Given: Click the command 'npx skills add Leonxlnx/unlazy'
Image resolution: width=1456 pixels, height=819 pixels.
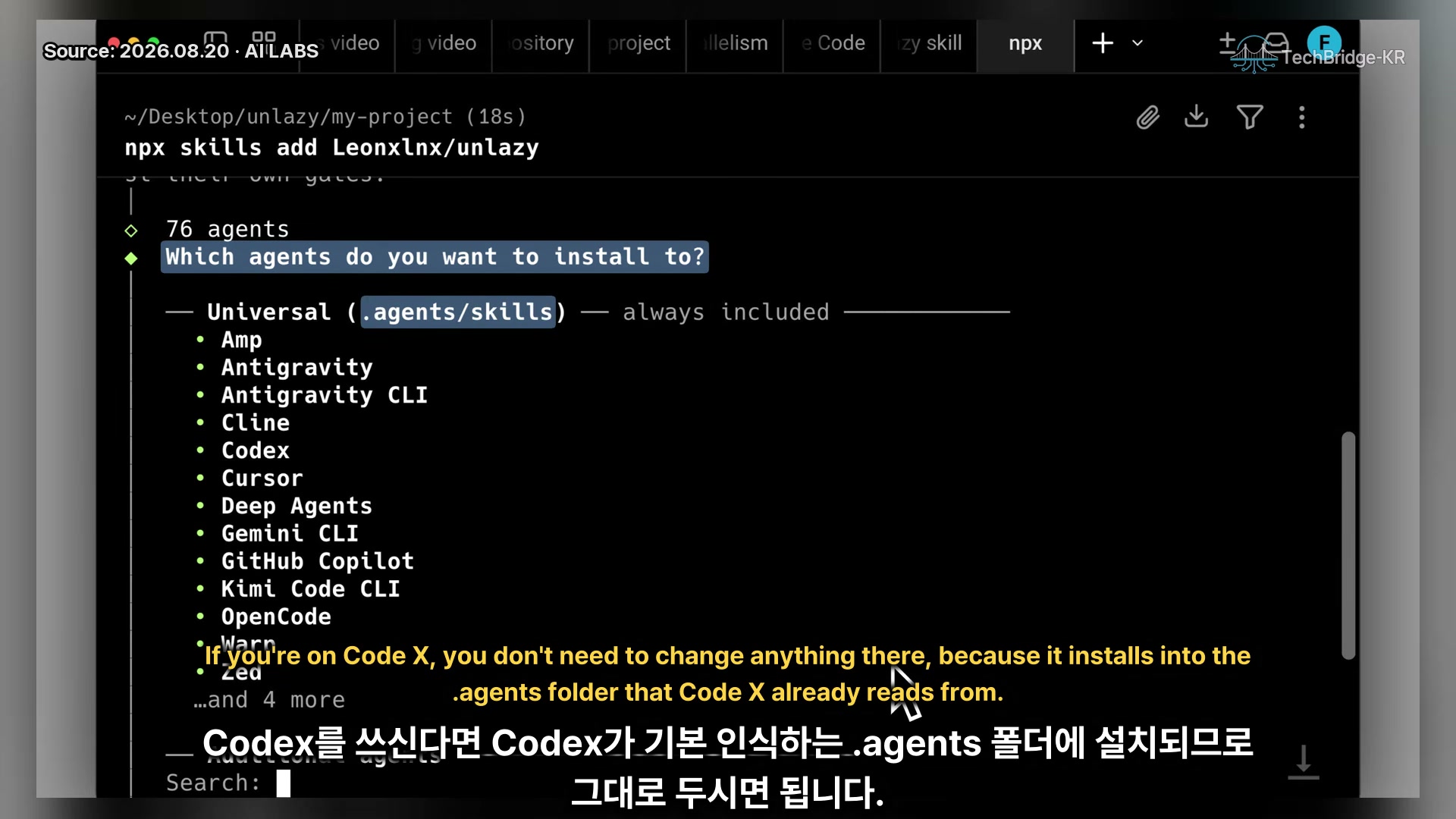Looking at the screenshot, I should (x=331, y=148).
